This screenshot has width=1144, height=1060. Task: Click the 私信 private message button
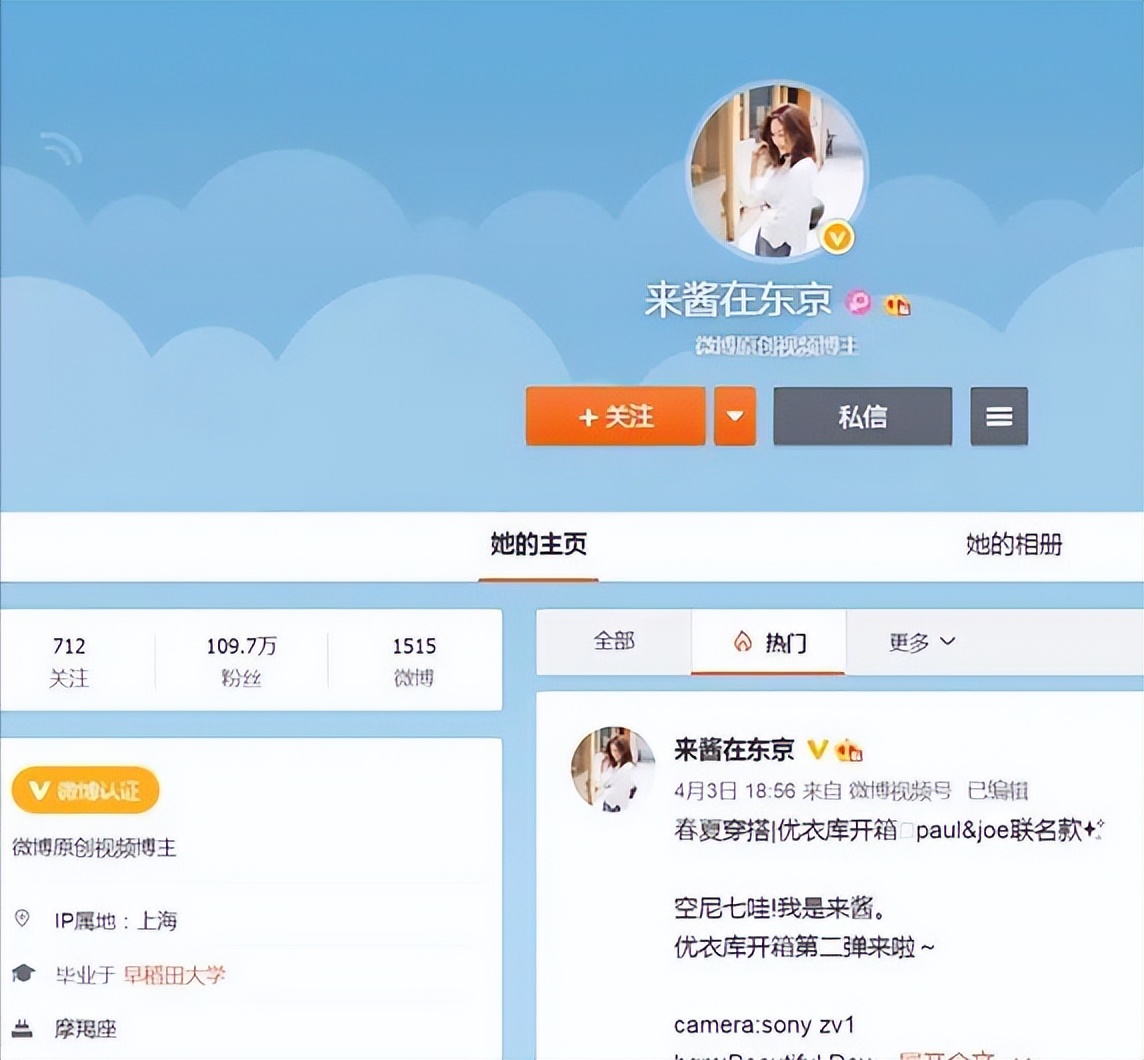861,416
